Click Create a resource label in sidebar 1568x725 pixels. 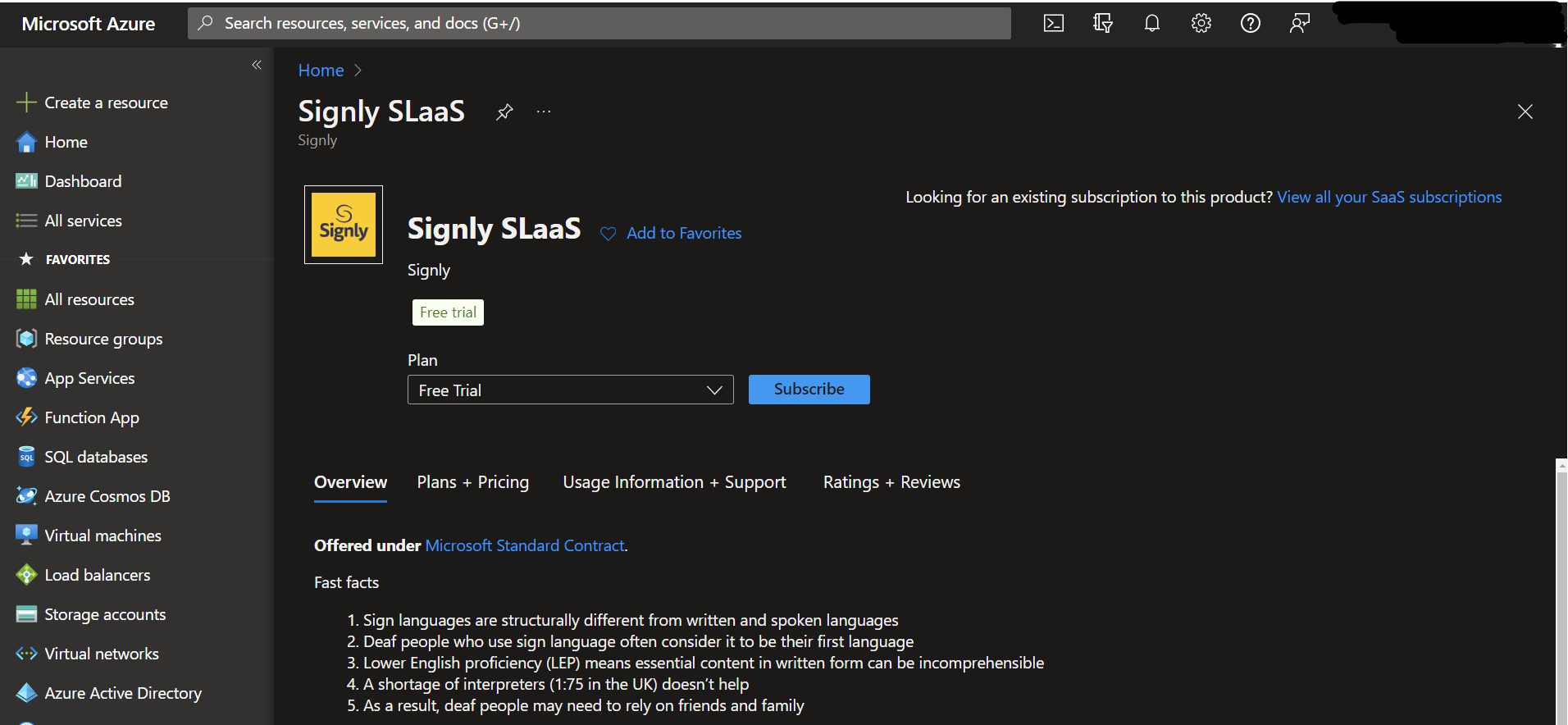click(106, 103)
